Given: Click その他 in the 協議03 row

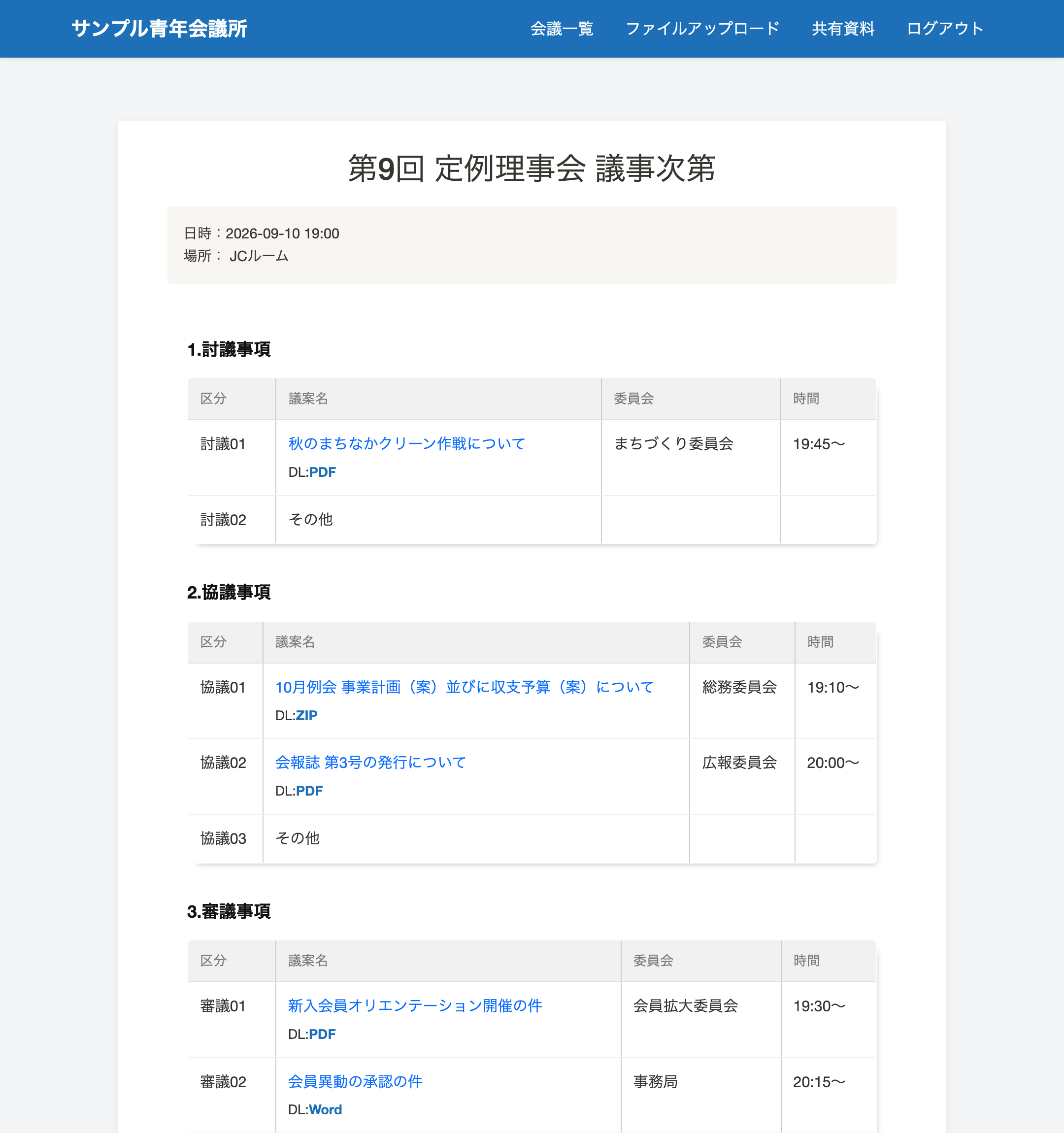Looking at the screenshot, I should pos(298,838).
